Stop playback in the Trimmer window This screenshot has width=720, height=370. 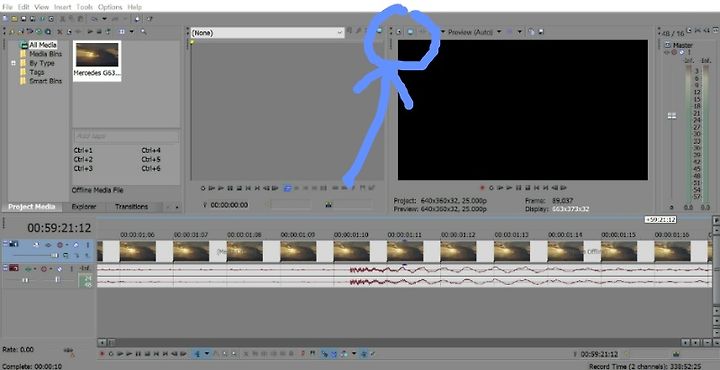point(239,188)
